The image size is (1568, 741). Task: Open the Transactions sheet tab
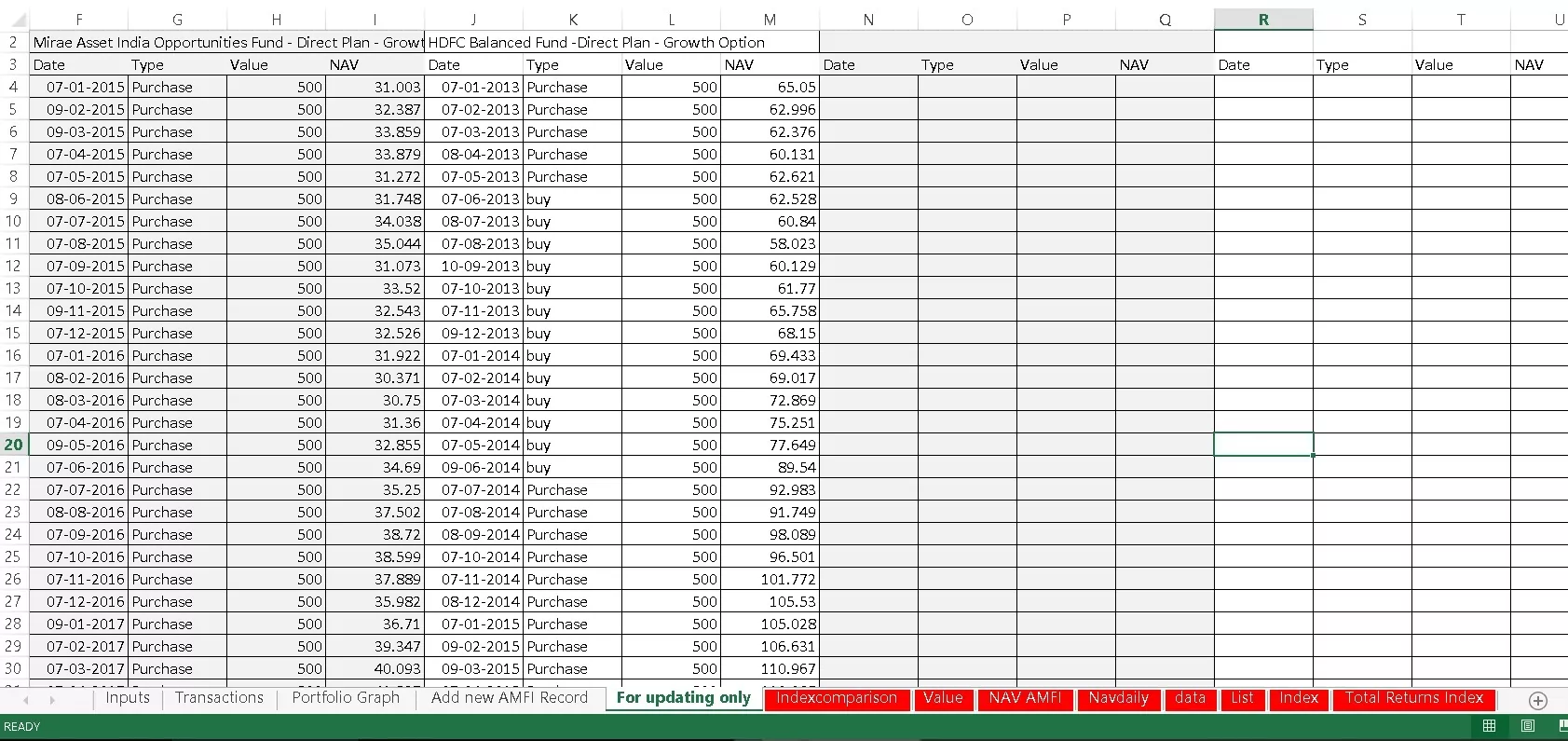tap(219, 698)
